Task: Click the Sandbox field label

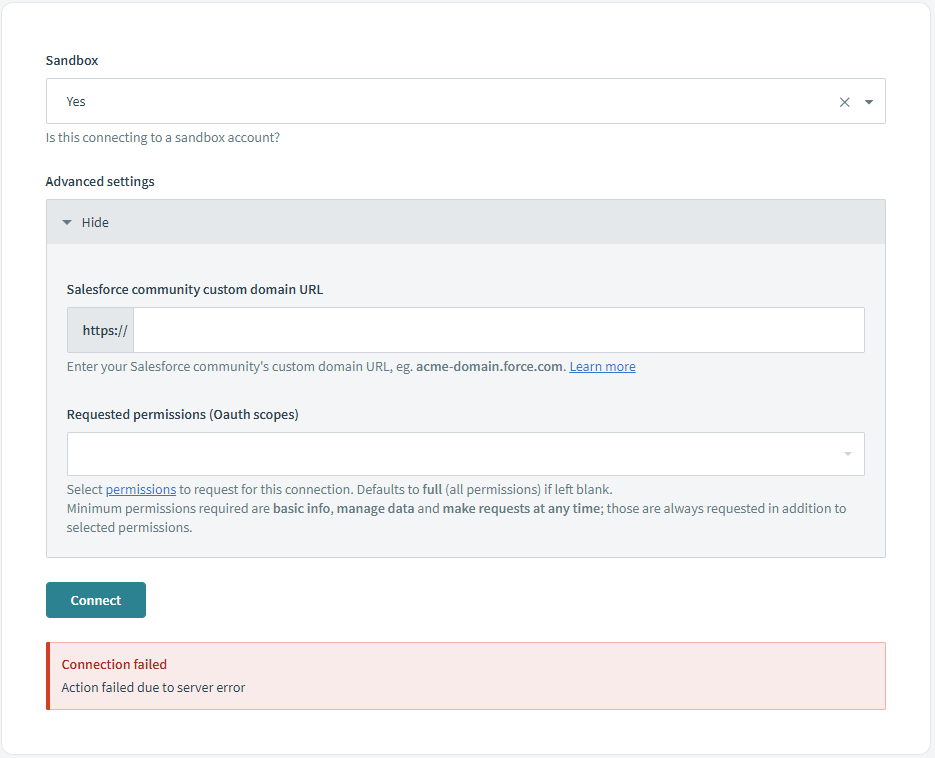Action: tap(71, 60)
